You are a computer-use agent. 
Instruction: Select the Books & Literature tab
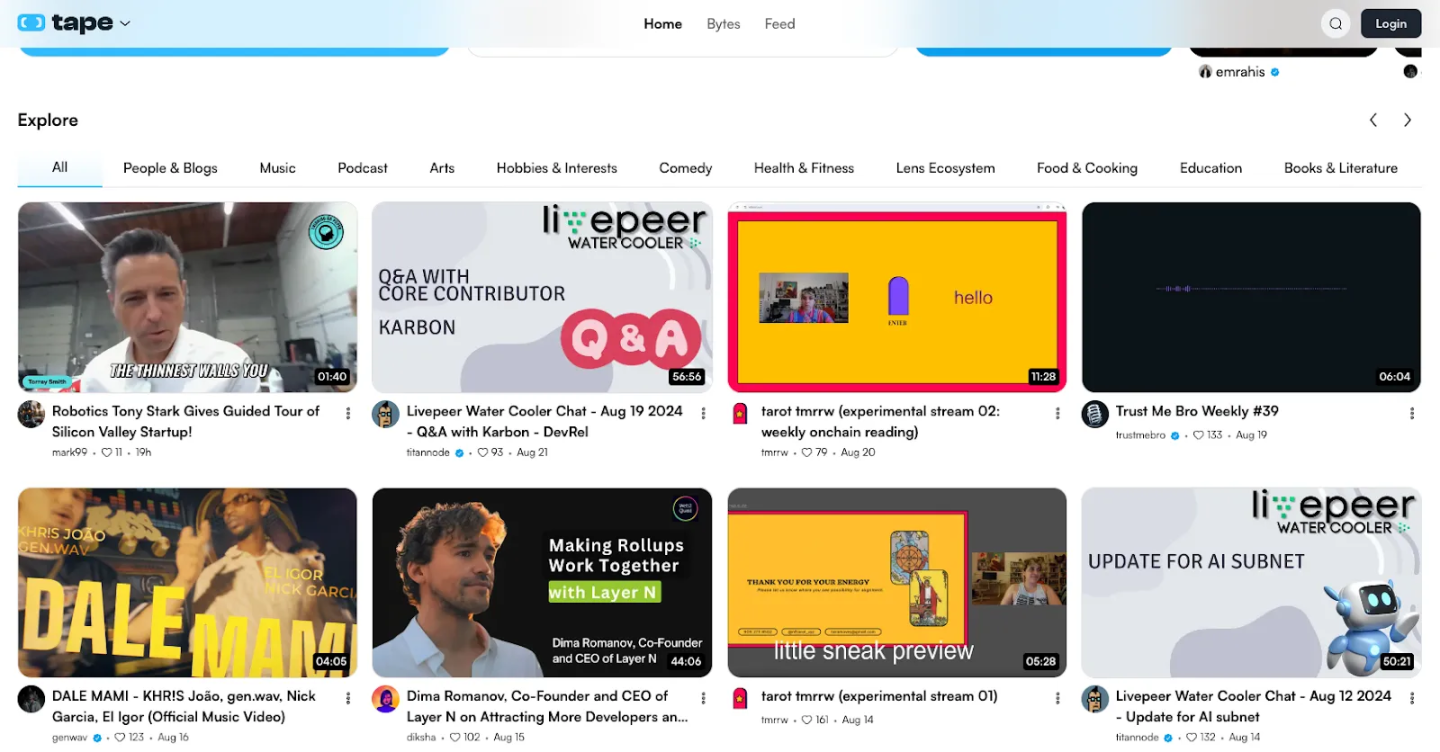click(x=1341, y=168)
